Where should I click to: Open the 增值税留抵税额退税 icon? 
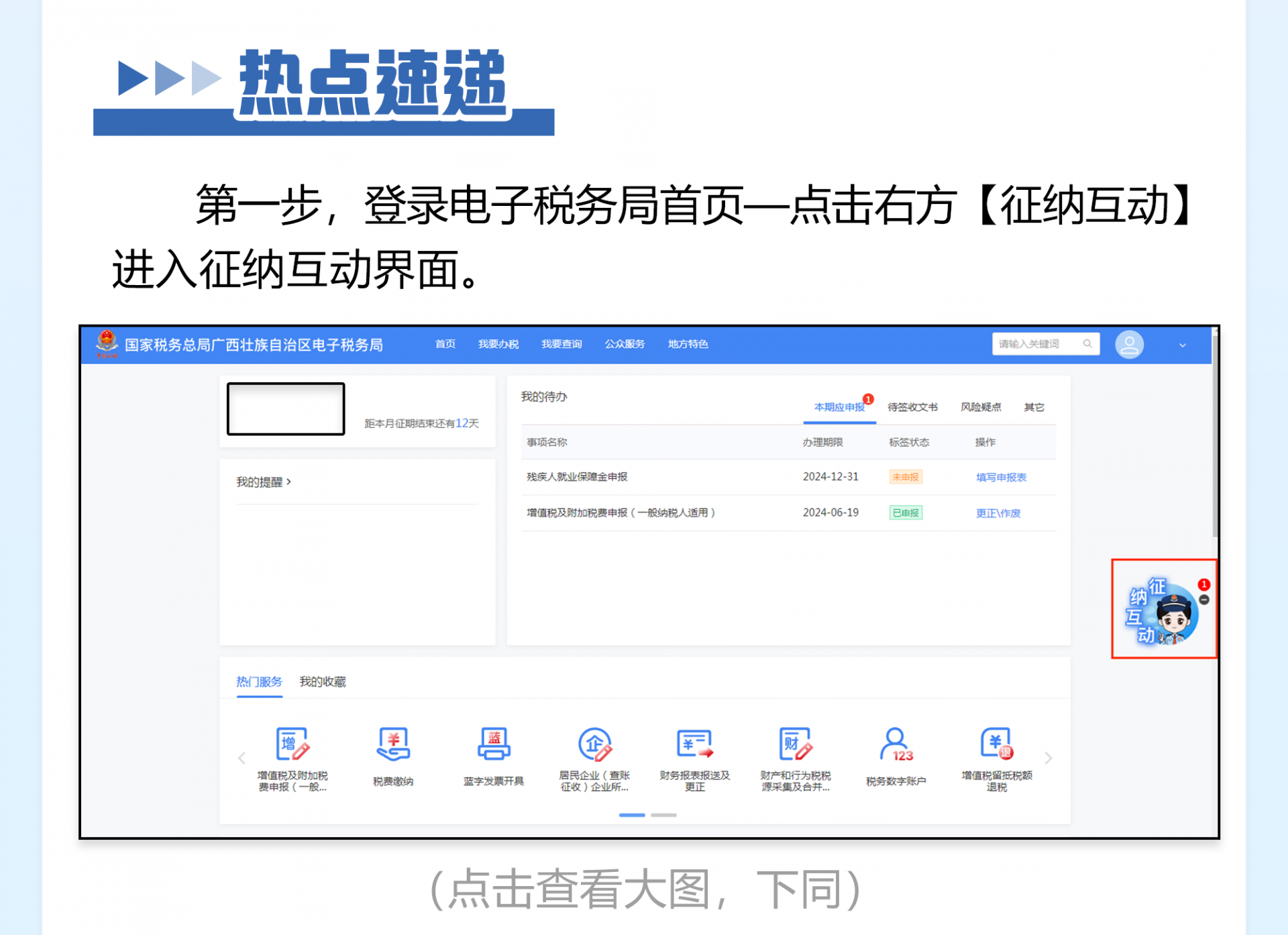coord(996,745)
